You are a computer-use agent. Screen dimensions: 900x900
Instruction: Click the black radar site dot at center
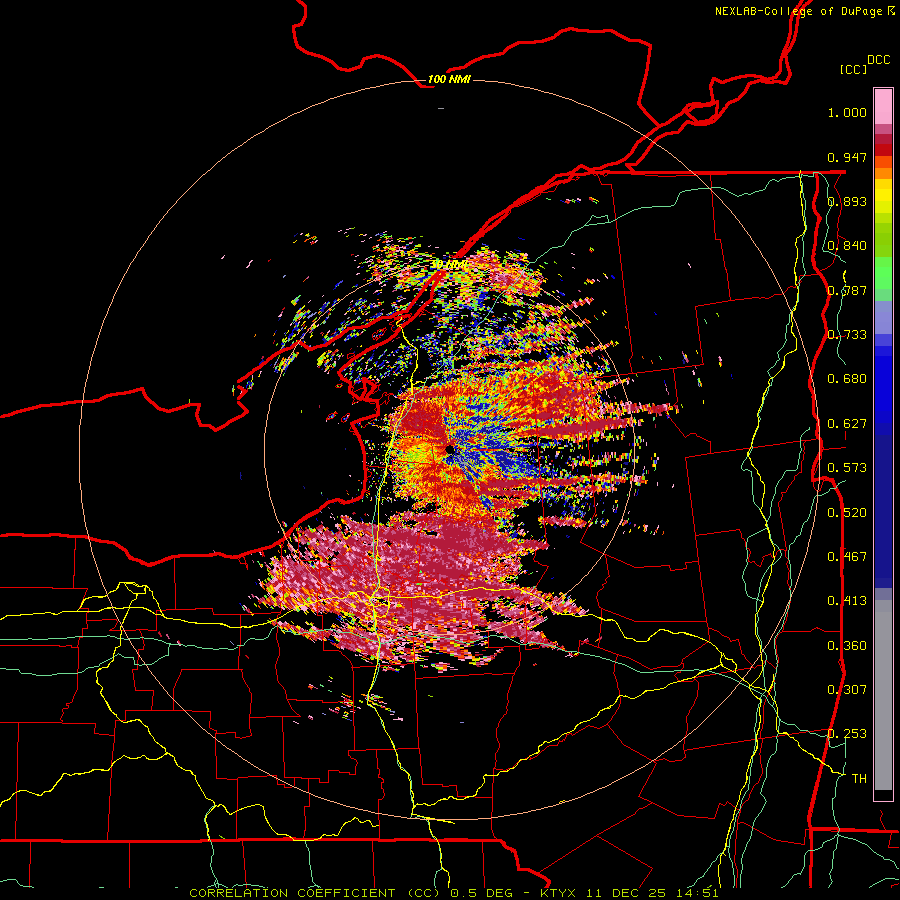[449, 449]
